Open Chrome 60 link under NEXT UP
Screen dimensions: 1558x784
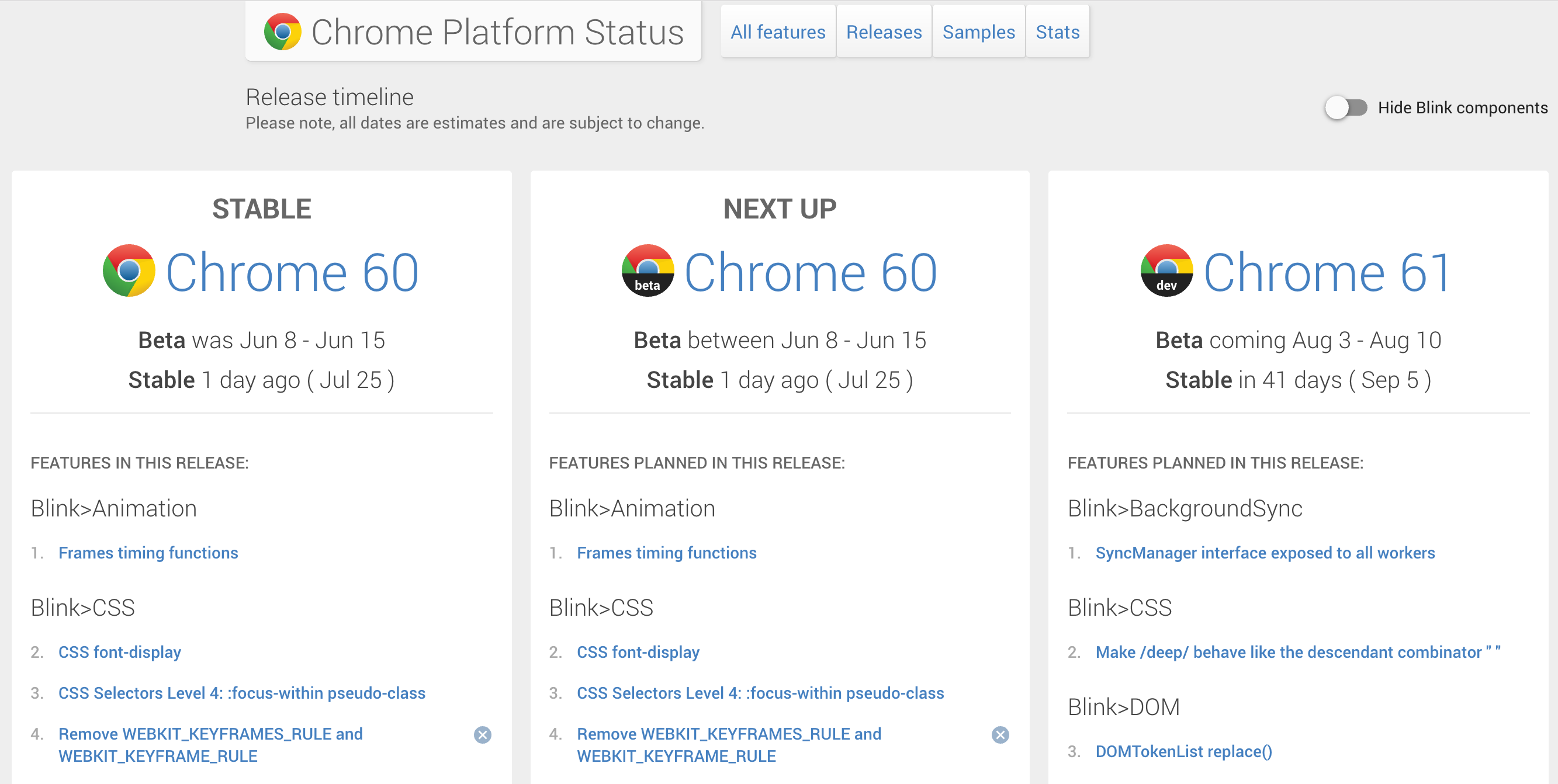tap(811, 272)
